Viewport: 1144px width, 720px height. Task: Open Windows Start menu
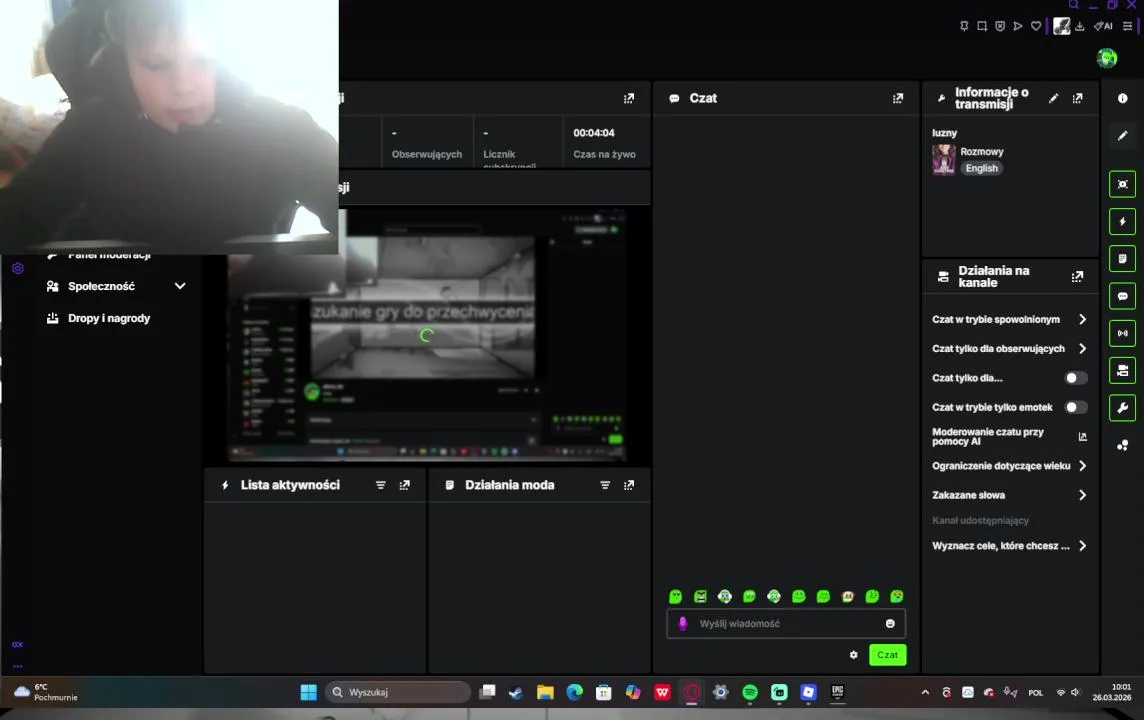[309, 692]
